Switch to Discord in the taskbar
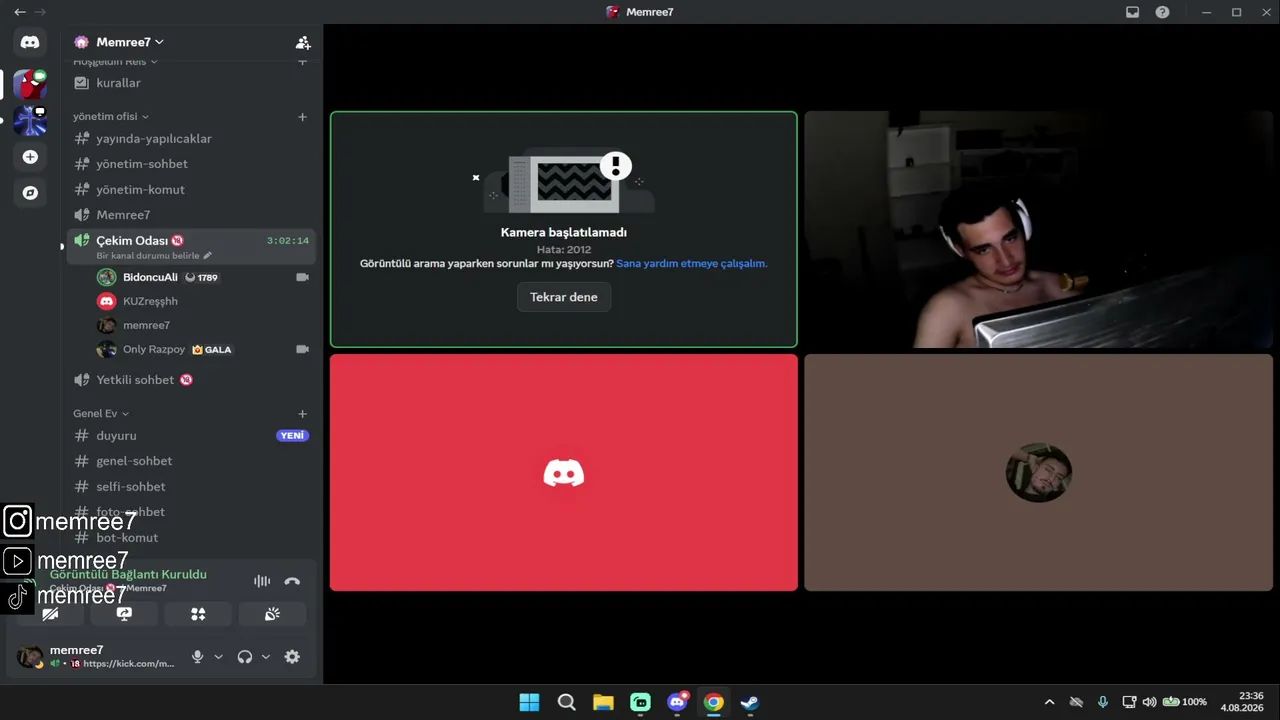 pos(677,702)
